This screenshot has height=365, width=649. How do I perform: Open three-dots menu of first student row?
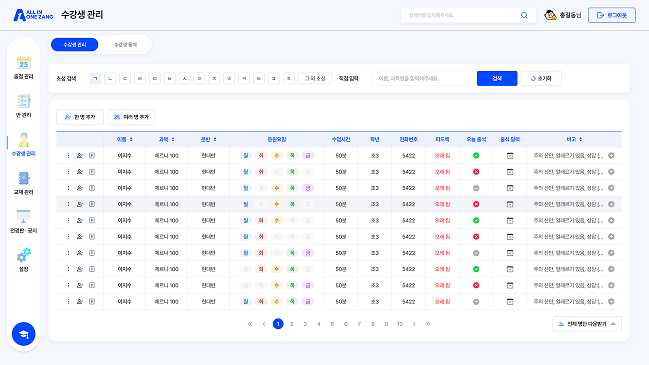[68, 156]
